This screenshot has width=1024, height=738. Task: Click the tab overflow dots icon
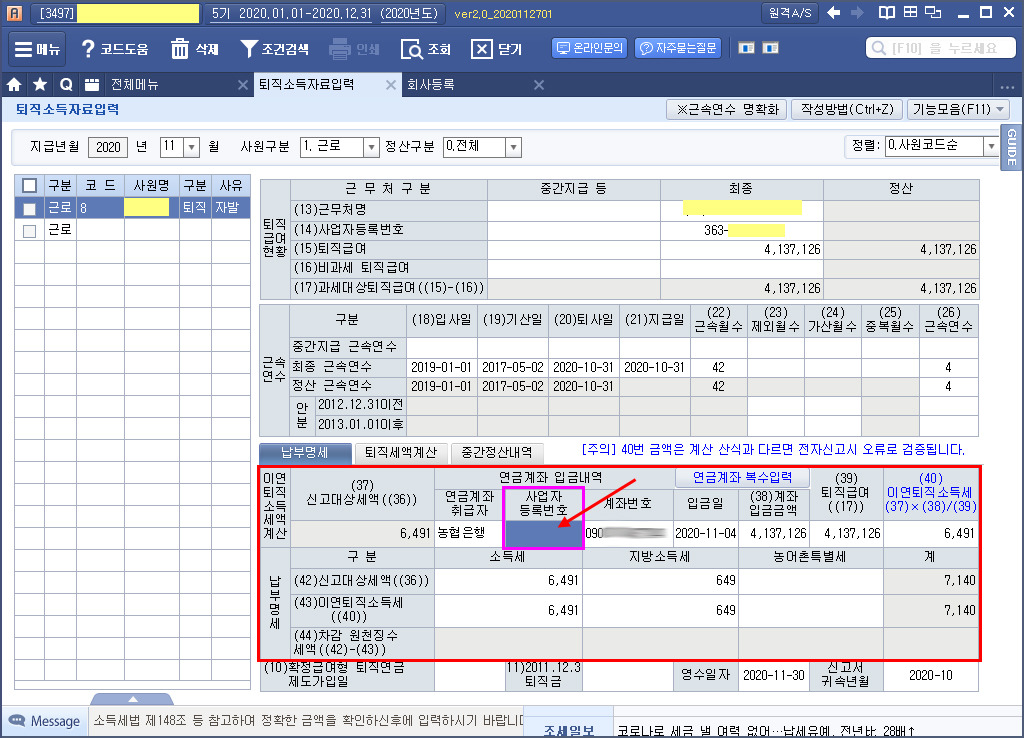pos(1006,86)
